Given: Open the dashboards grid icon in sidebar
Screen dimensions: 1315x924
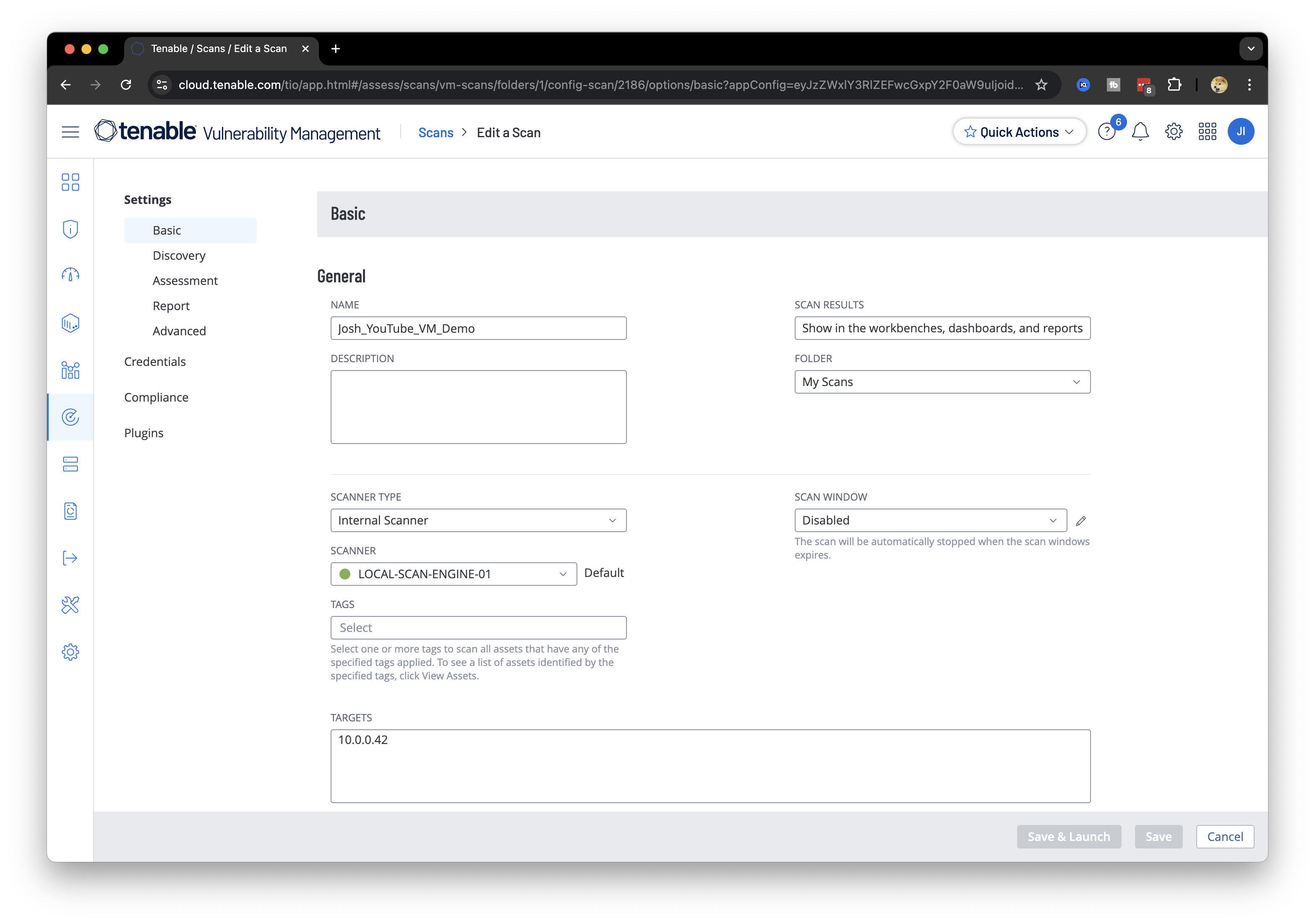Looking at the screenshot, I should 70,182.
